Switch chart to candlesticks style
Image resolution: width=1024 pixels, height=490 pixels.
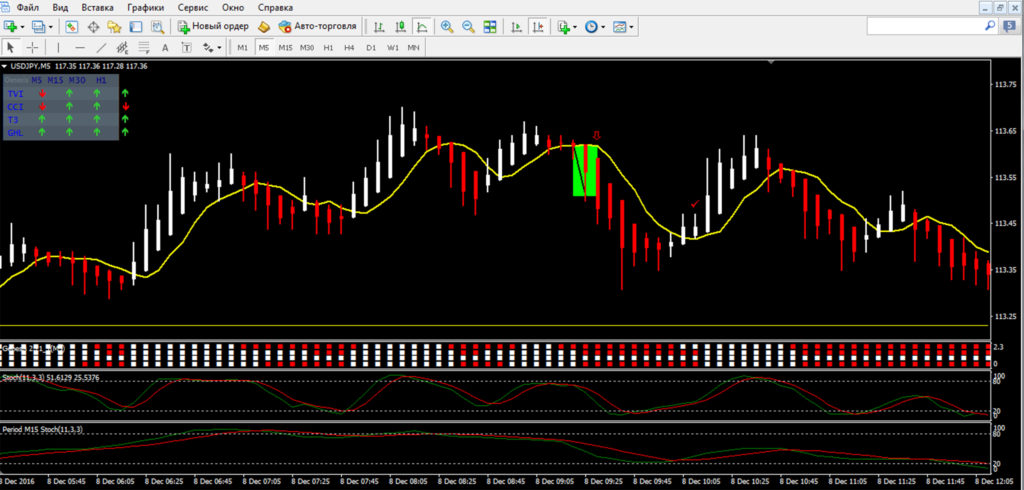400,27
